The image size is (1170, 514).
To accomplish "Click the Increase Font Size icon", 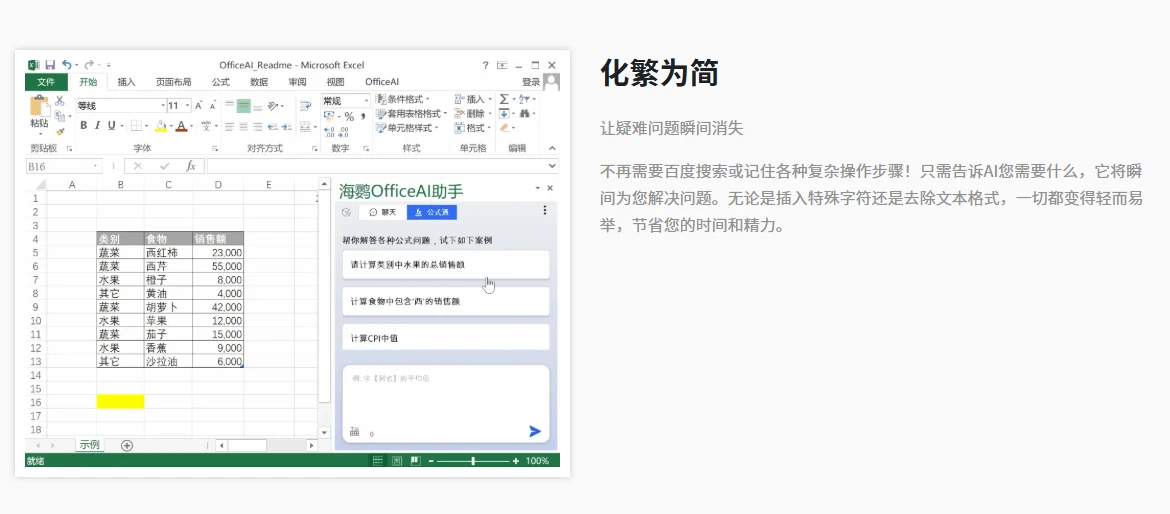I will click(x=199, y=106).
